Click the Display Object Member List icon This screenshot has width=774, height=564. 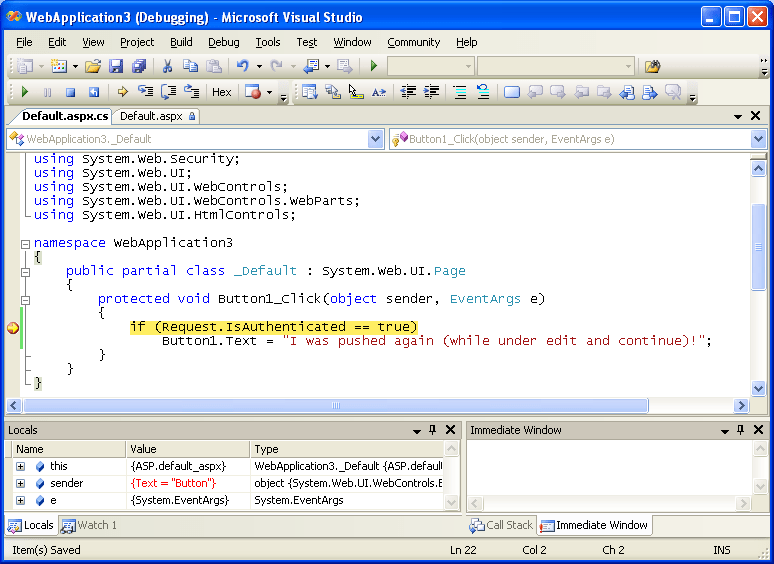310,92
